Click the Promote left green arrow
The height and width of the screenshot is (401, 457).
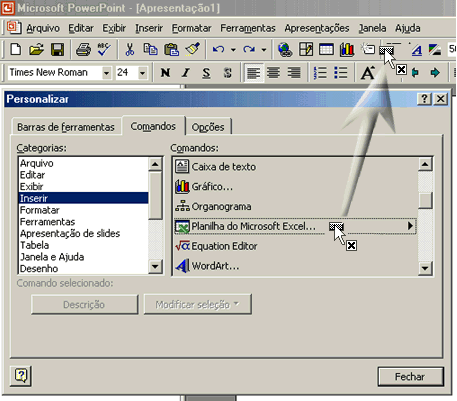tap(415, 73)
